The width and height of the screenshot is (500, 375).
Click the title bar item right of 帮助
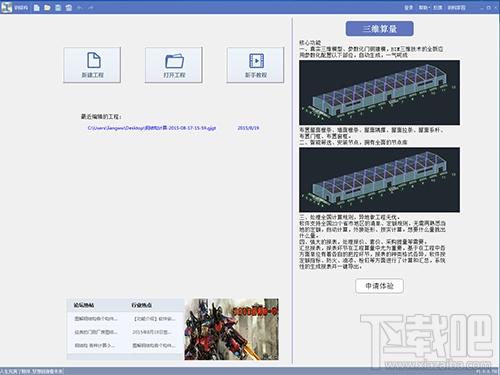point(438,7)
